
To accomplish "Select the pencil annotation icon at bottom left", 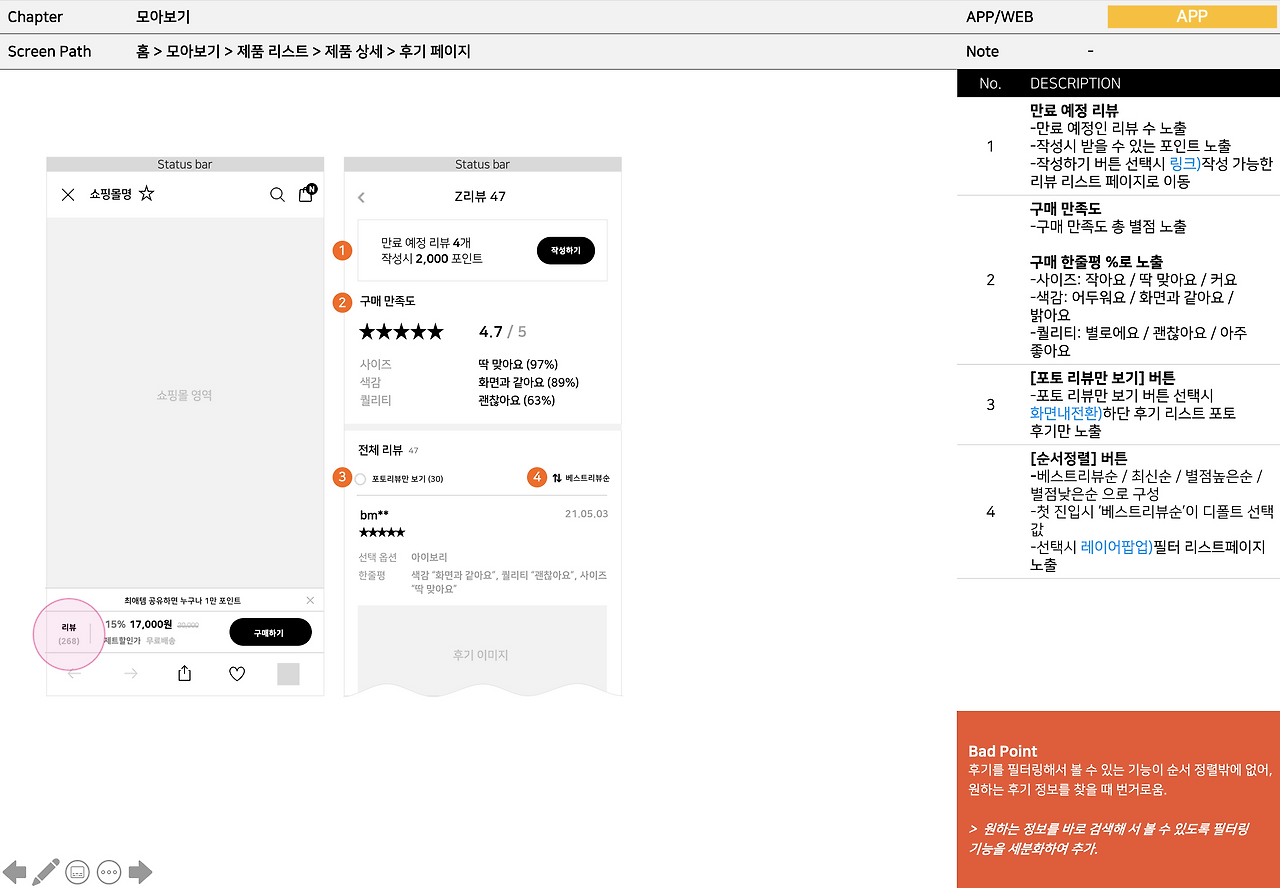I will [45, 871].
